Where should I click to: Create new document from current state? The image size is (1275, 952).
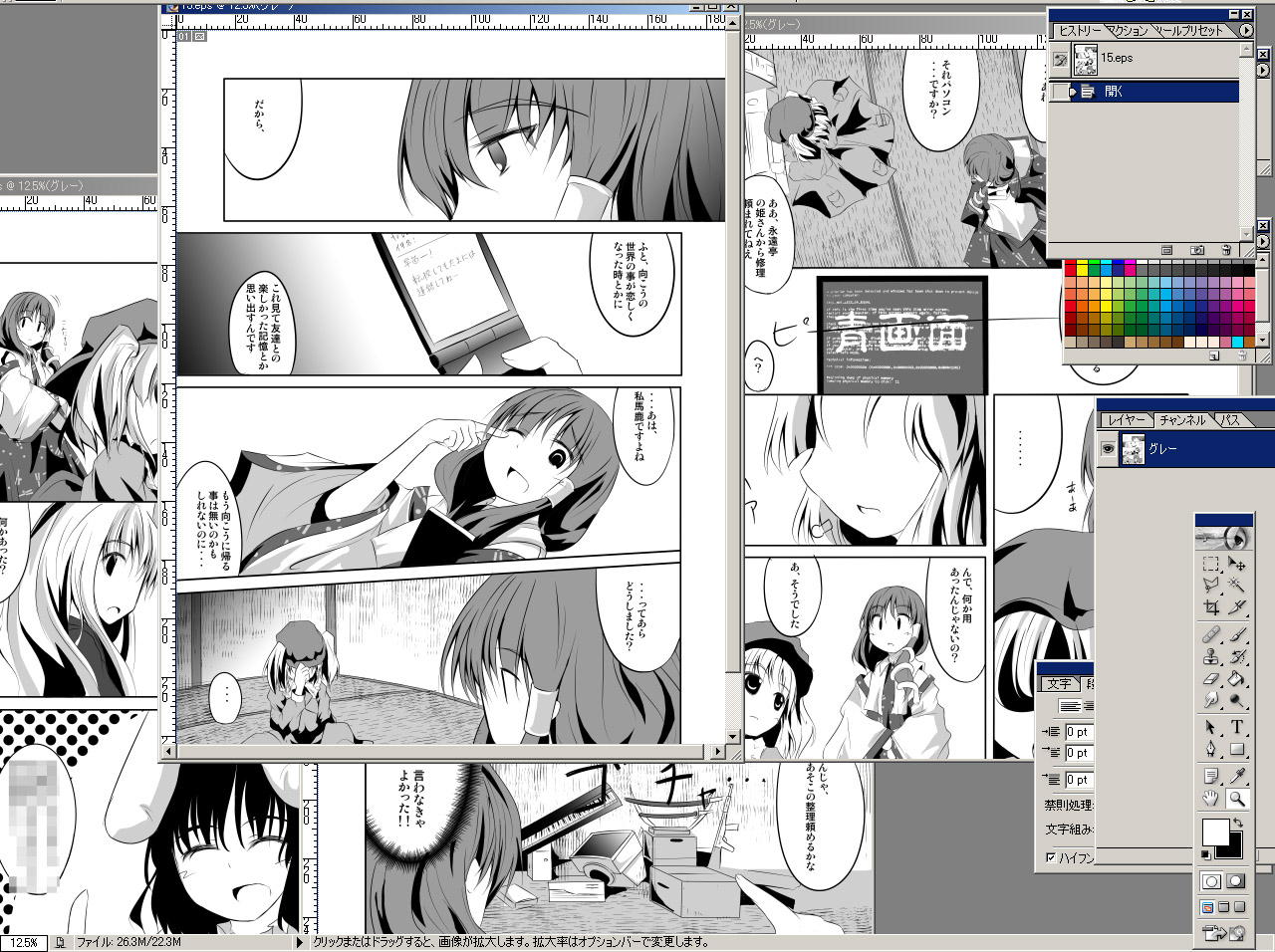tap(1167, 250)
